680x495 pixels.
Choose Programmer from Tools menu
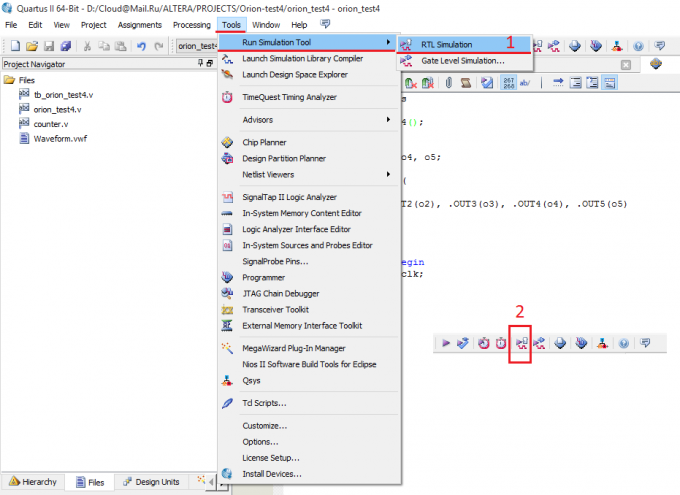point(309,277)
